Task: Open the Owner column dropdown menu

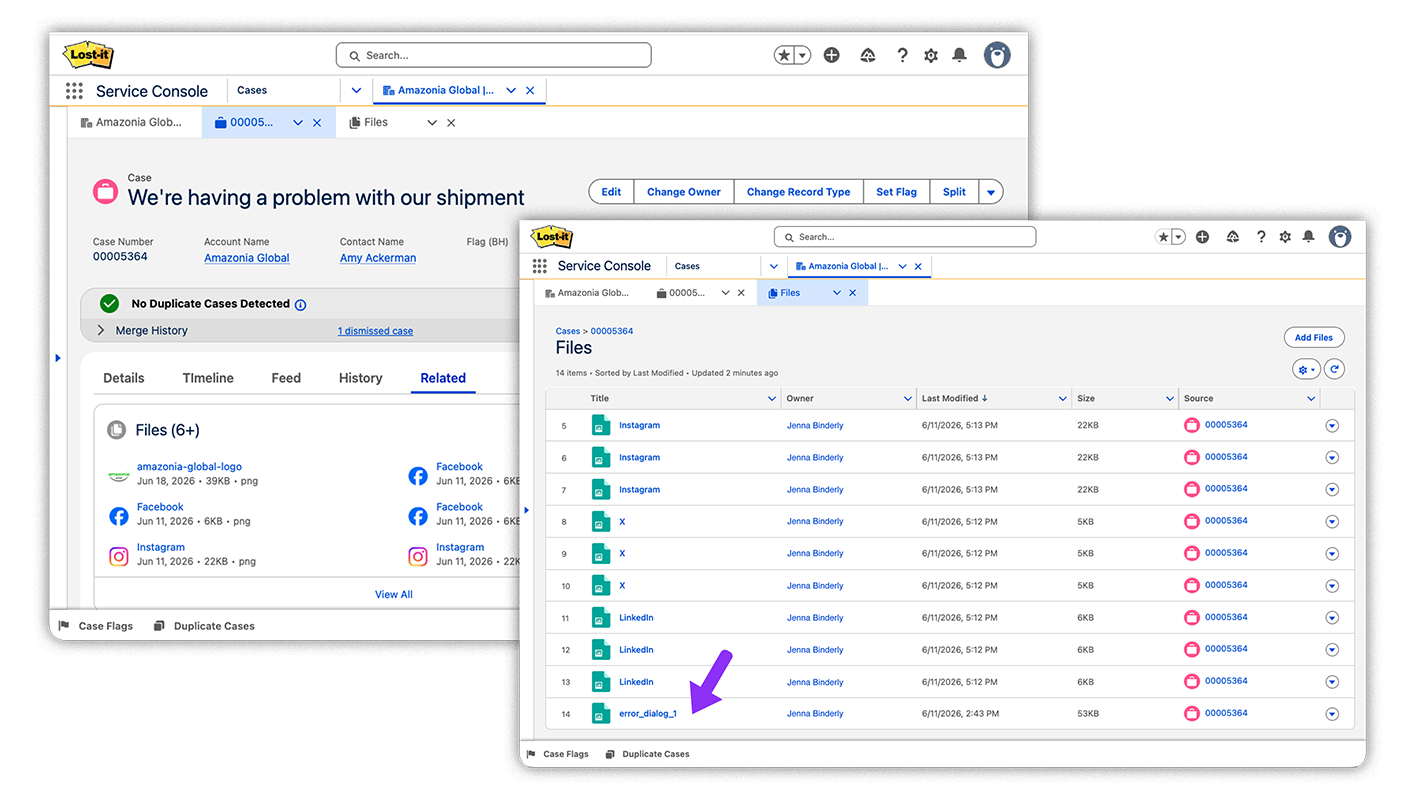Action: pyautogui.click(x=908, y=398)
